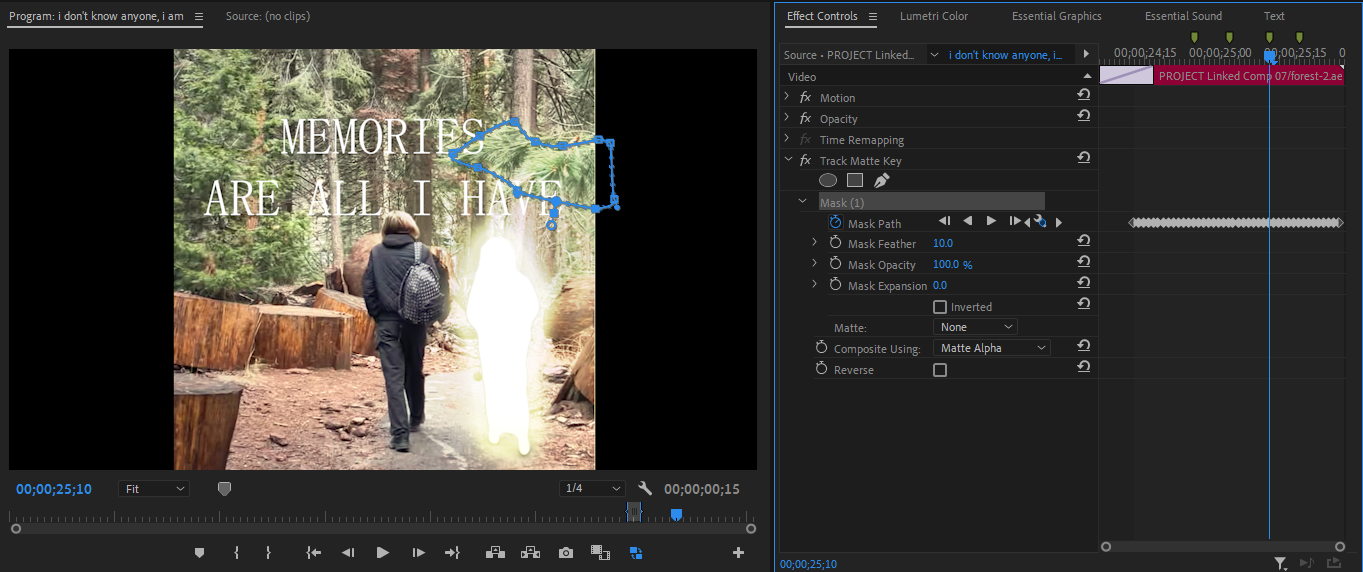Reset Mask Expansion parameter
The width and height of the screenshot is (1363, 572).
(x=1083, y=283)
